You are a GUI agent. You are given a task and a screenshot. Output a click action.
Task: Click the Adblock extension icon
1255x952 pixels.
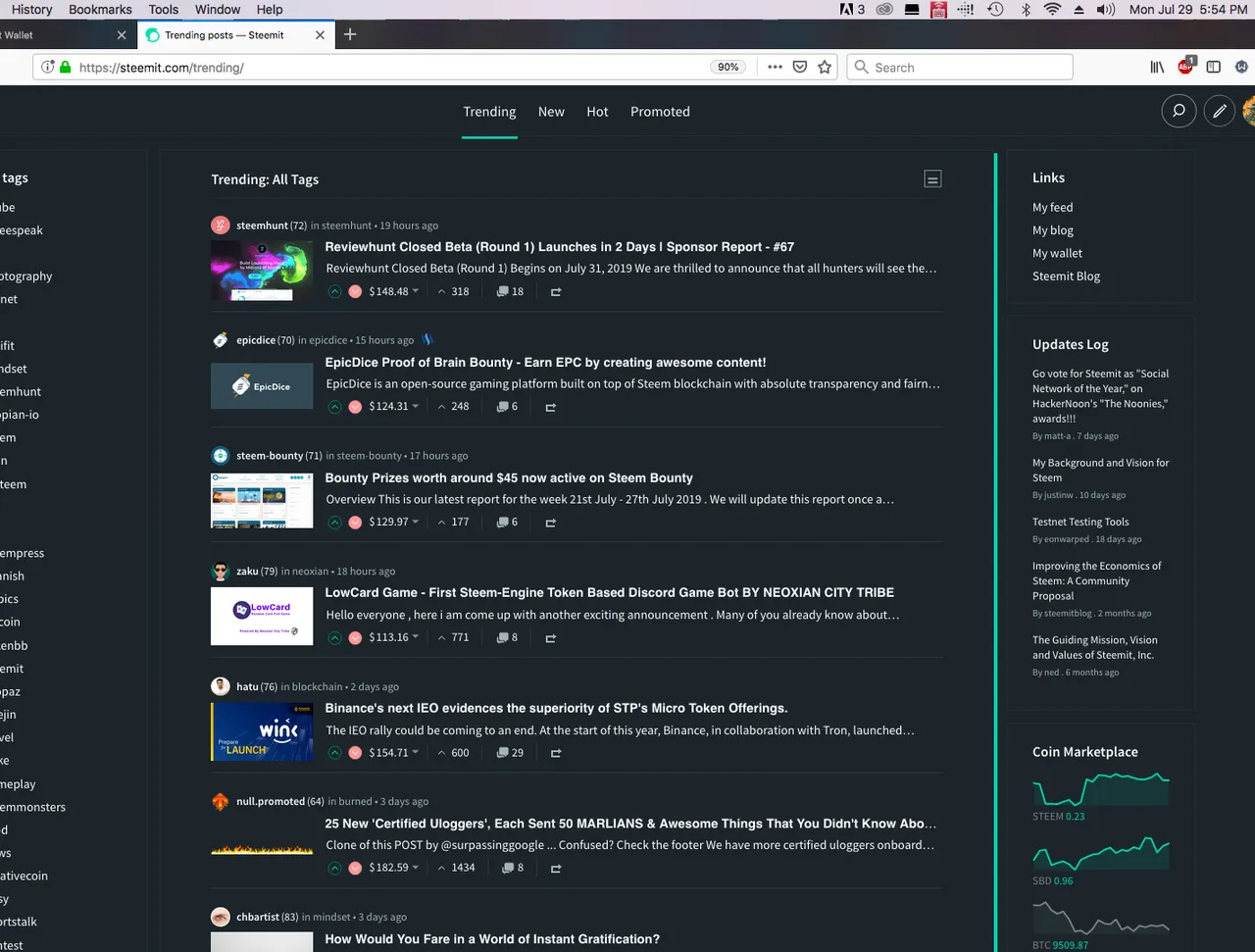[x=1185, y=66]
